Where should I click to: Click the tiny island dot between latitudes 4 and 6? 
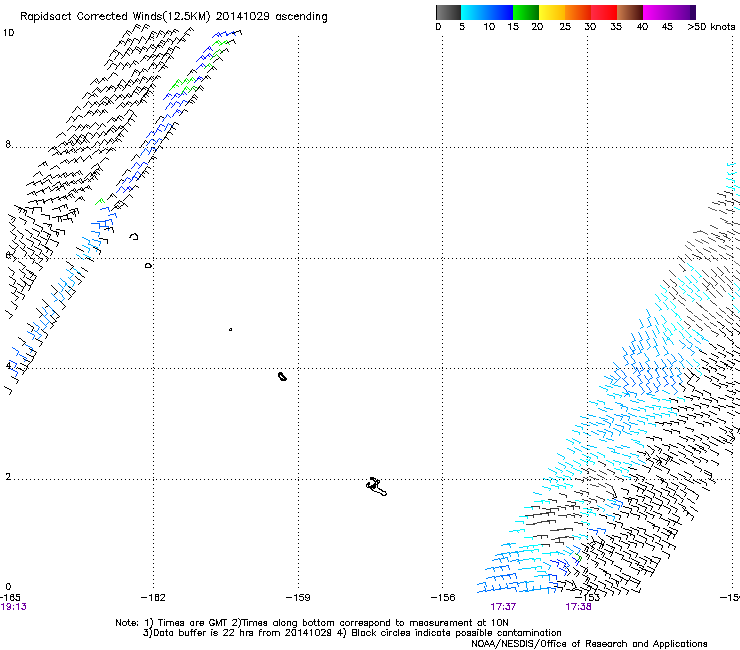[x=230, y=329]
